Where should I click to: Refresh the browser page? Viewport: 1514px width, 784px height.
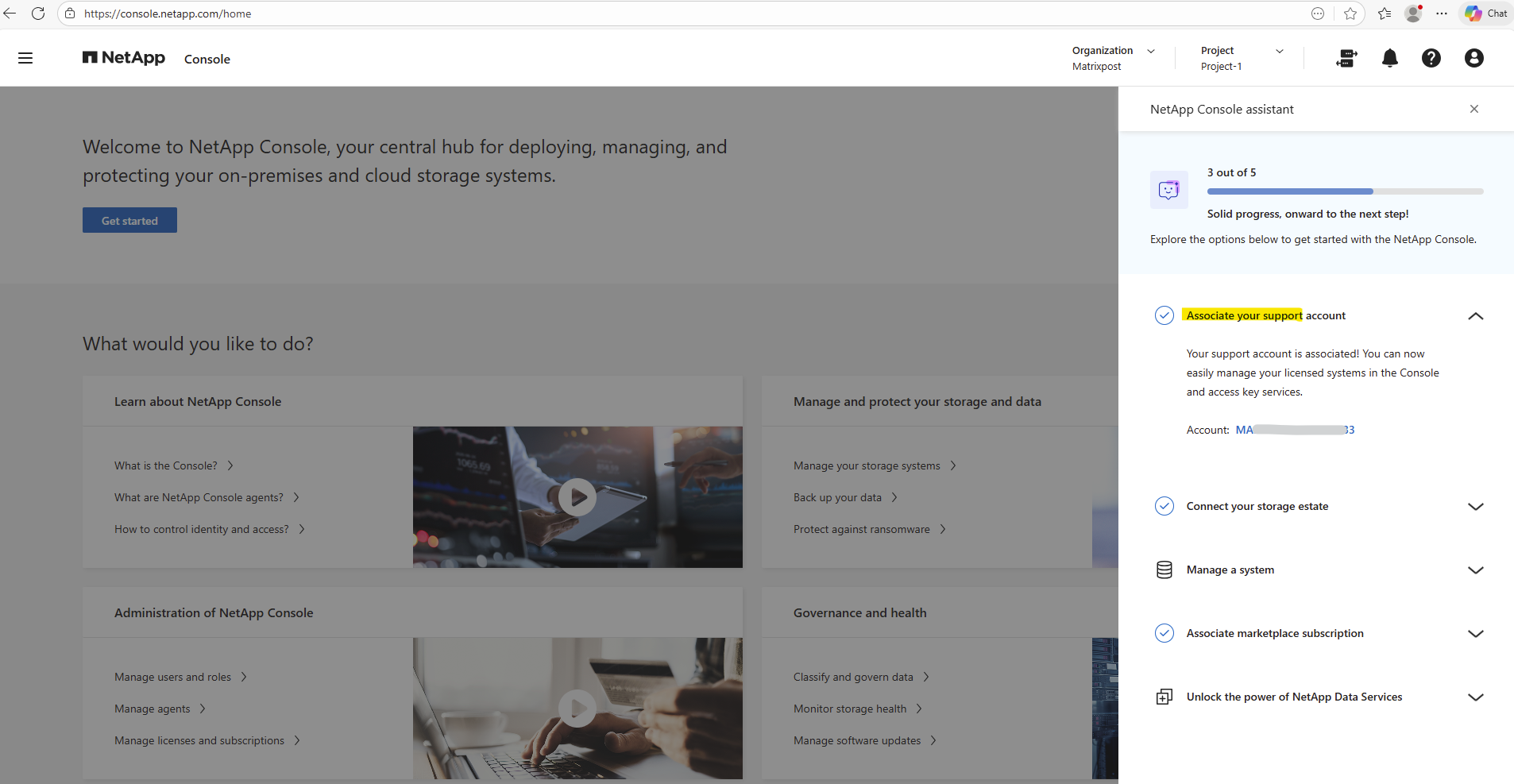[x=38, y=14]
